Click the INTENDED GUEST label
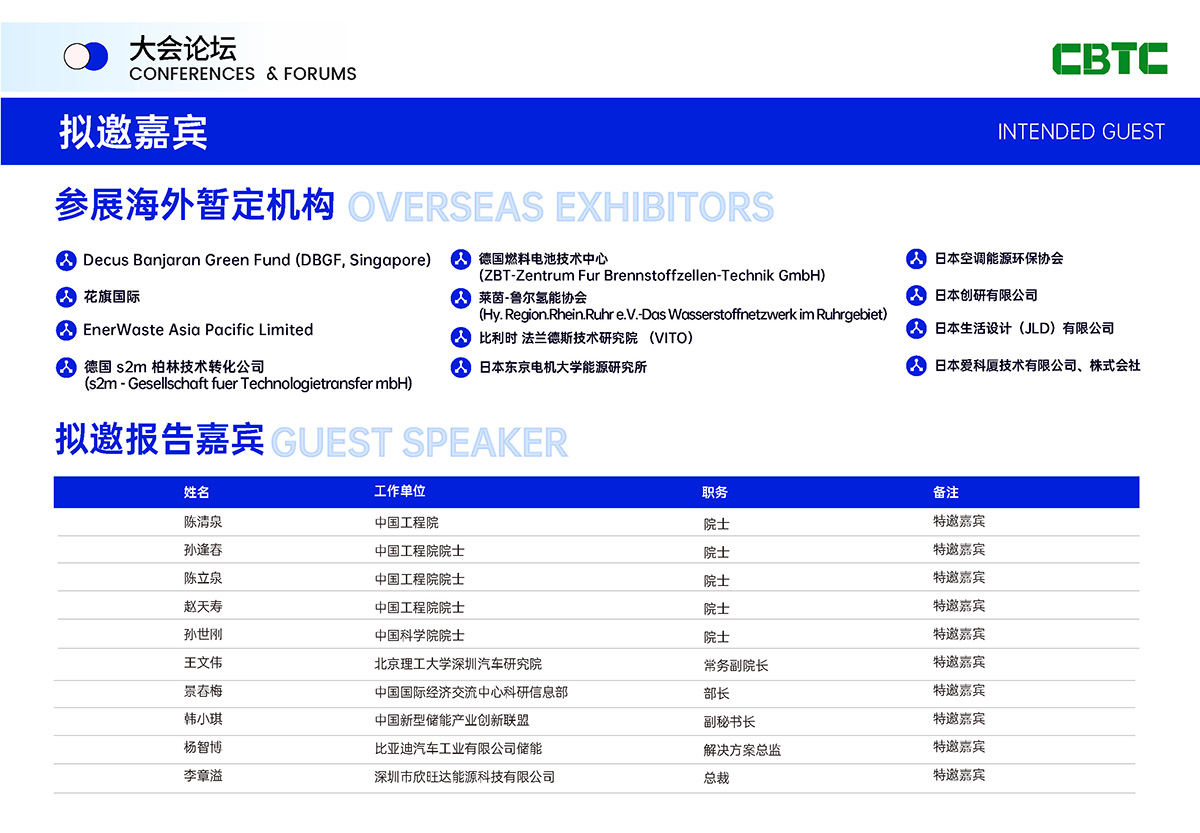 pyautogui.click(x=1081, y=132)
